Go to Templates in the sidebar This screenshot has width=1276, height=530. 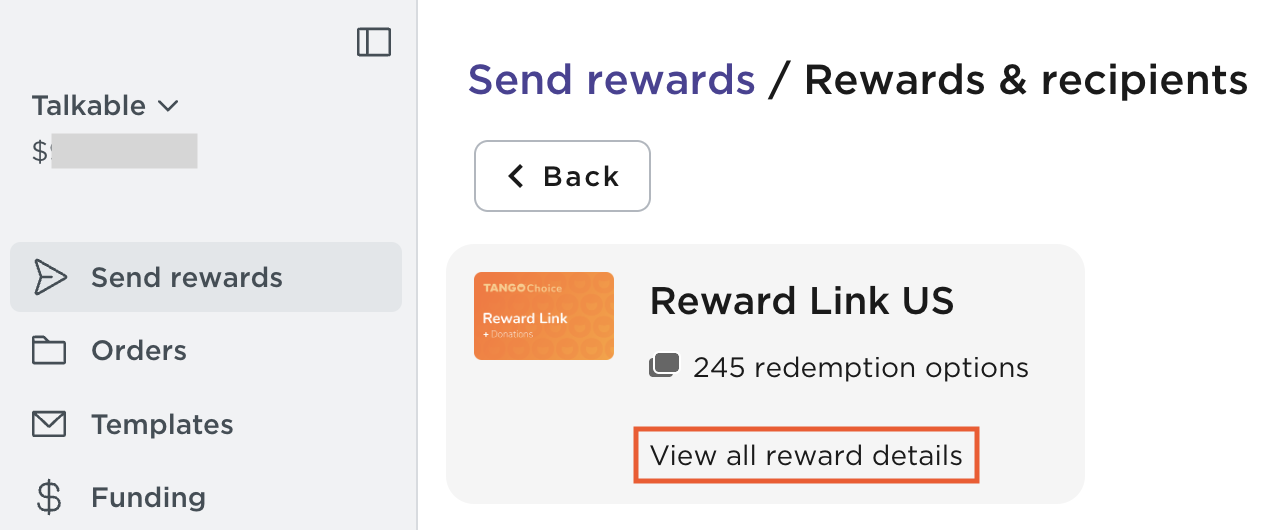coord(162,424)
